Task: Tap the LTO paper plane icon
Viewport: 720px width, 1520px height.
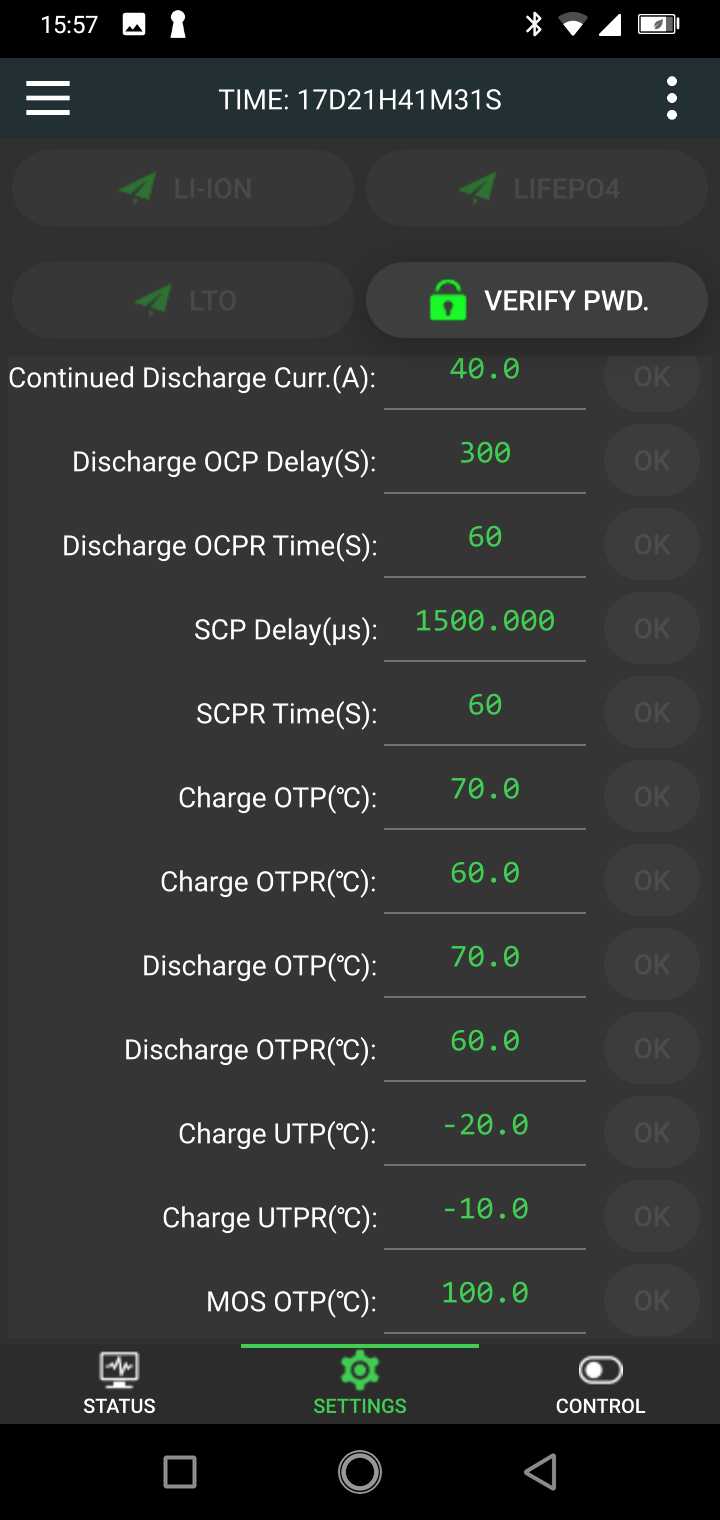Action: [153, 300]
